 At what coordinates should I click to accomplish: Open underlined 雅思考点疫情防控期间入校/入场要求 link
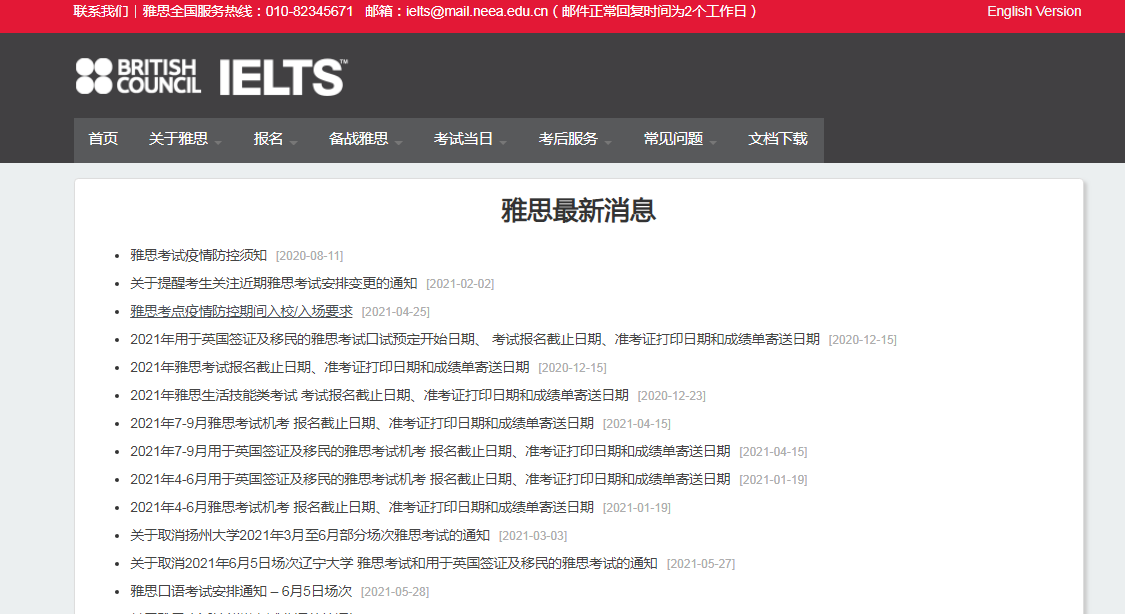point(241,311)
